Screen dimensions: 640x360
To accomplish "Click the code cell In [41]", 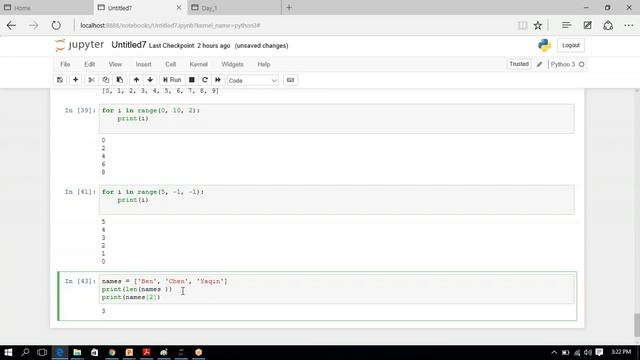I will click(x=336, y=200).
